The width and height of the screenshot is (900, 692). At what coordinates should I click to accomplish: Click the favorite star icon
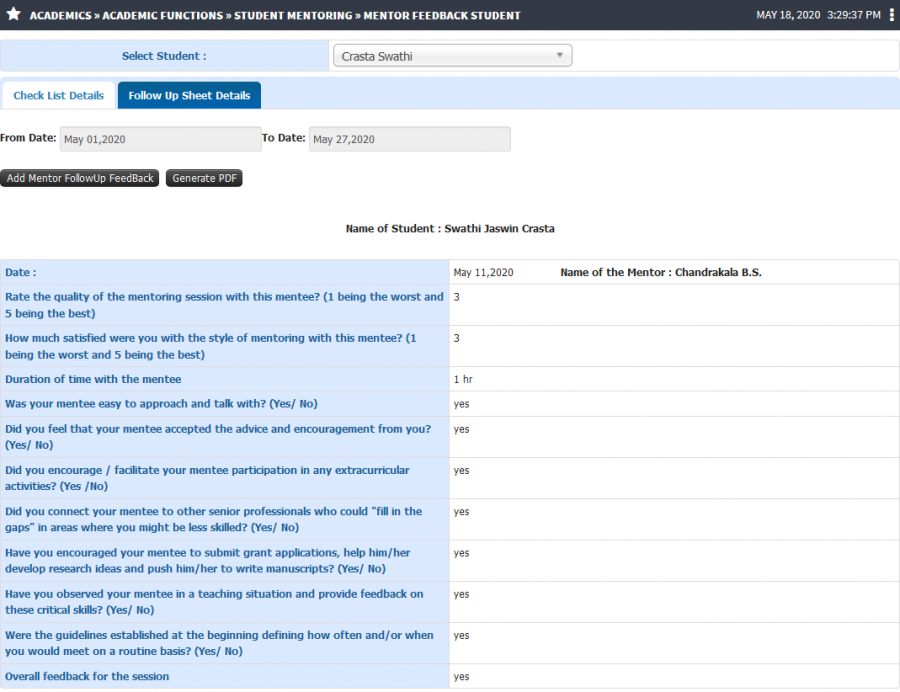(14, 14)
